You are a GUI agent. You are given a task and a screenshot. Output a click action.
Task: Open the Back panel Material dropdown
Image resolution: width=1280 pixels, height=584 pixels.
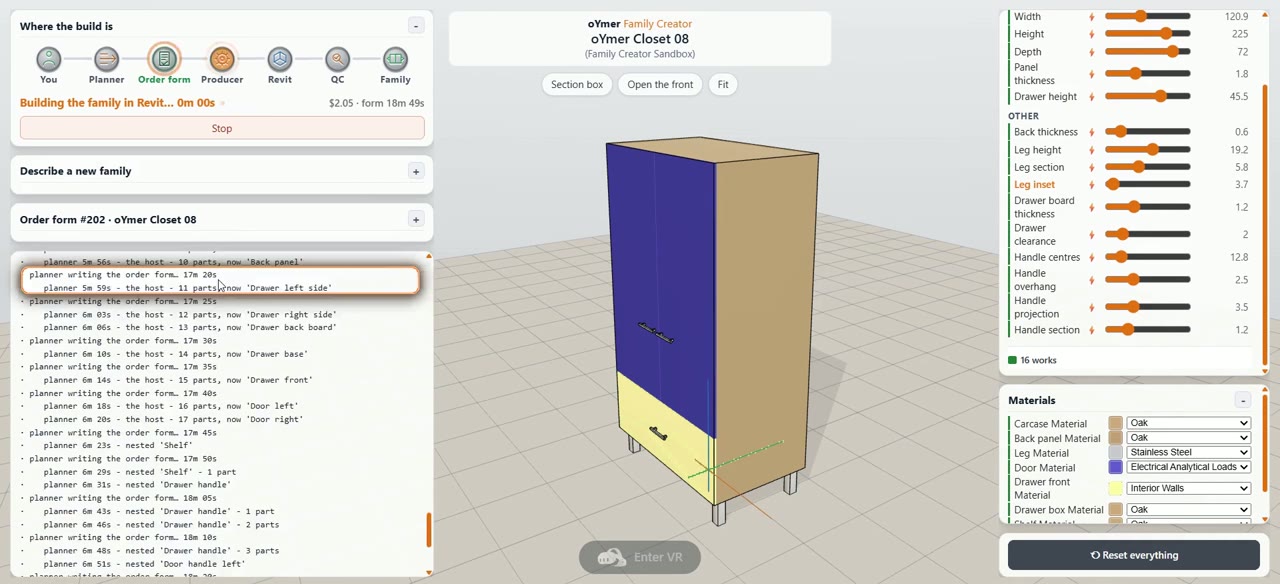pos(1188,438)
